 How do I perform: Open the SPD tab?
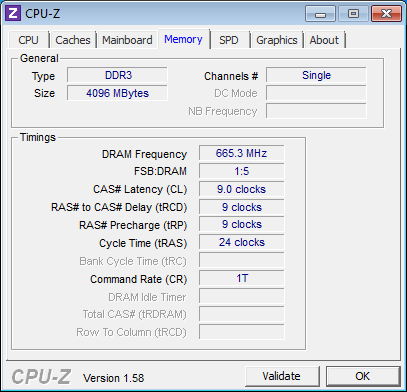click(x=229, y=40)
